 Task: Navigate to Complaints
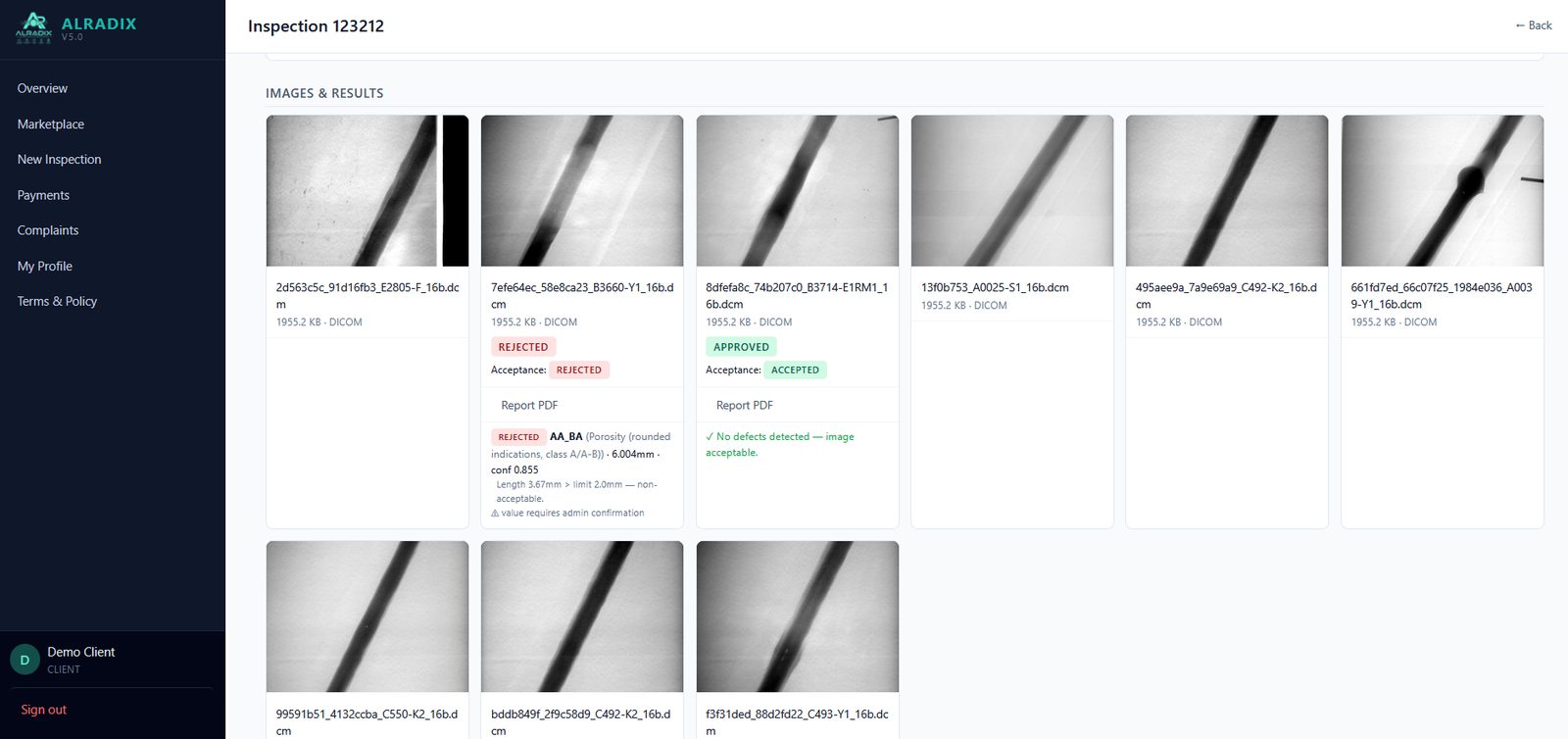tap(48, 230)
